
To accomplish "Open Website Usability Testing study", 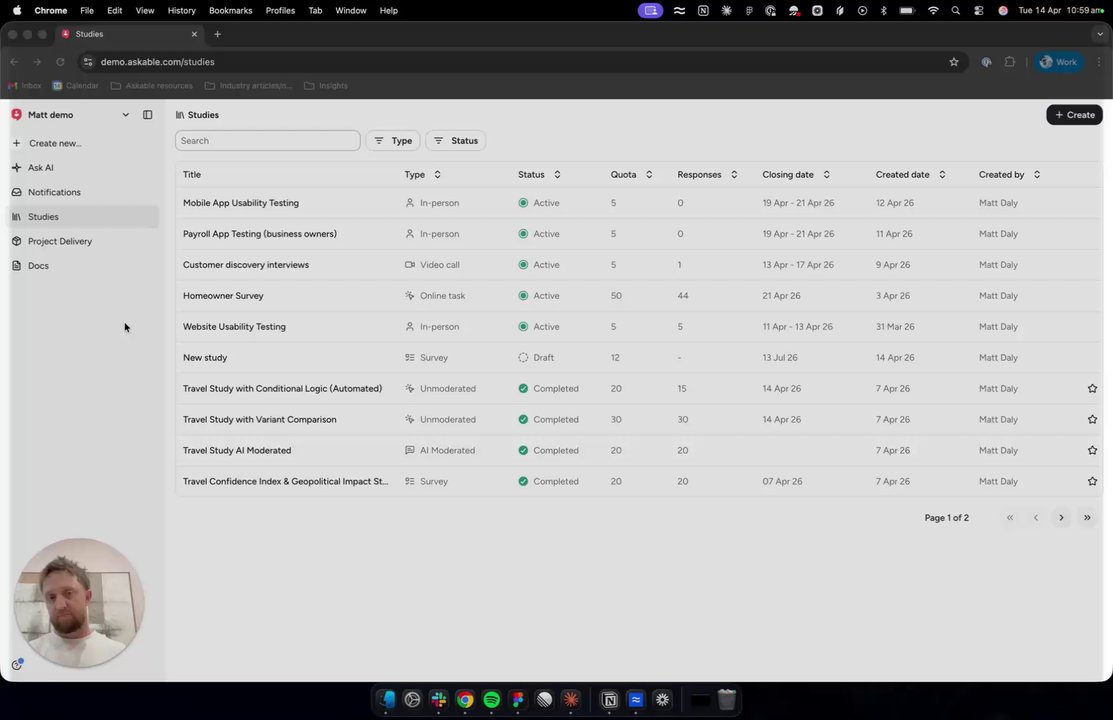I will point(234,327).
